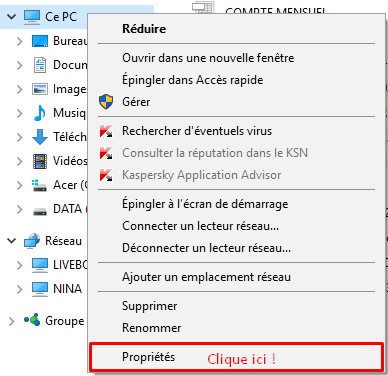
Task: Select Ouvrir dans une nouvelle fenêtre
Action: coord(208,58)
